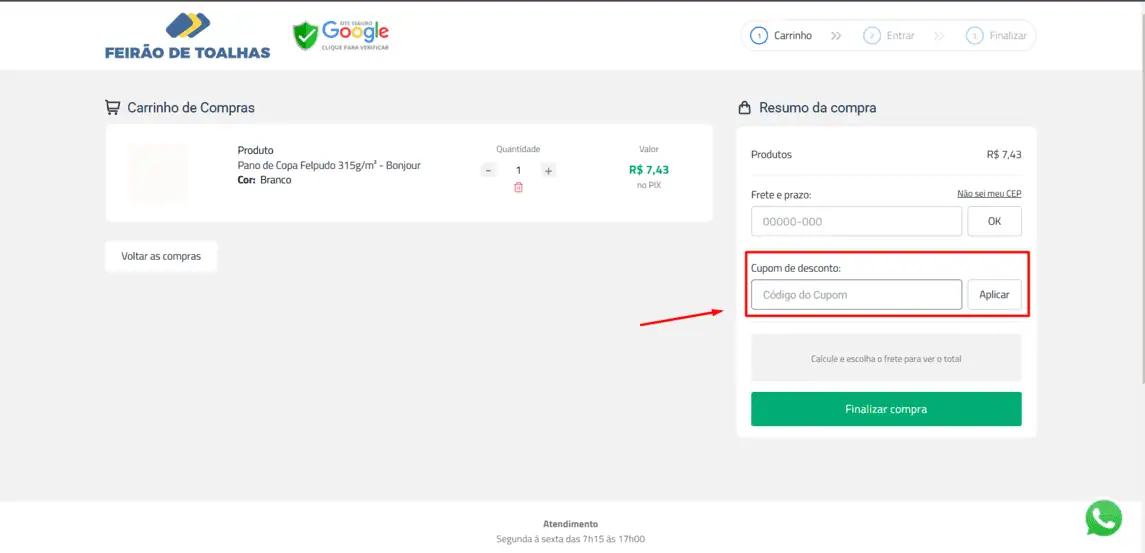Click the quantity value 1
The height and width of the screenshot is (553, 1145).
tap(518, 170)
